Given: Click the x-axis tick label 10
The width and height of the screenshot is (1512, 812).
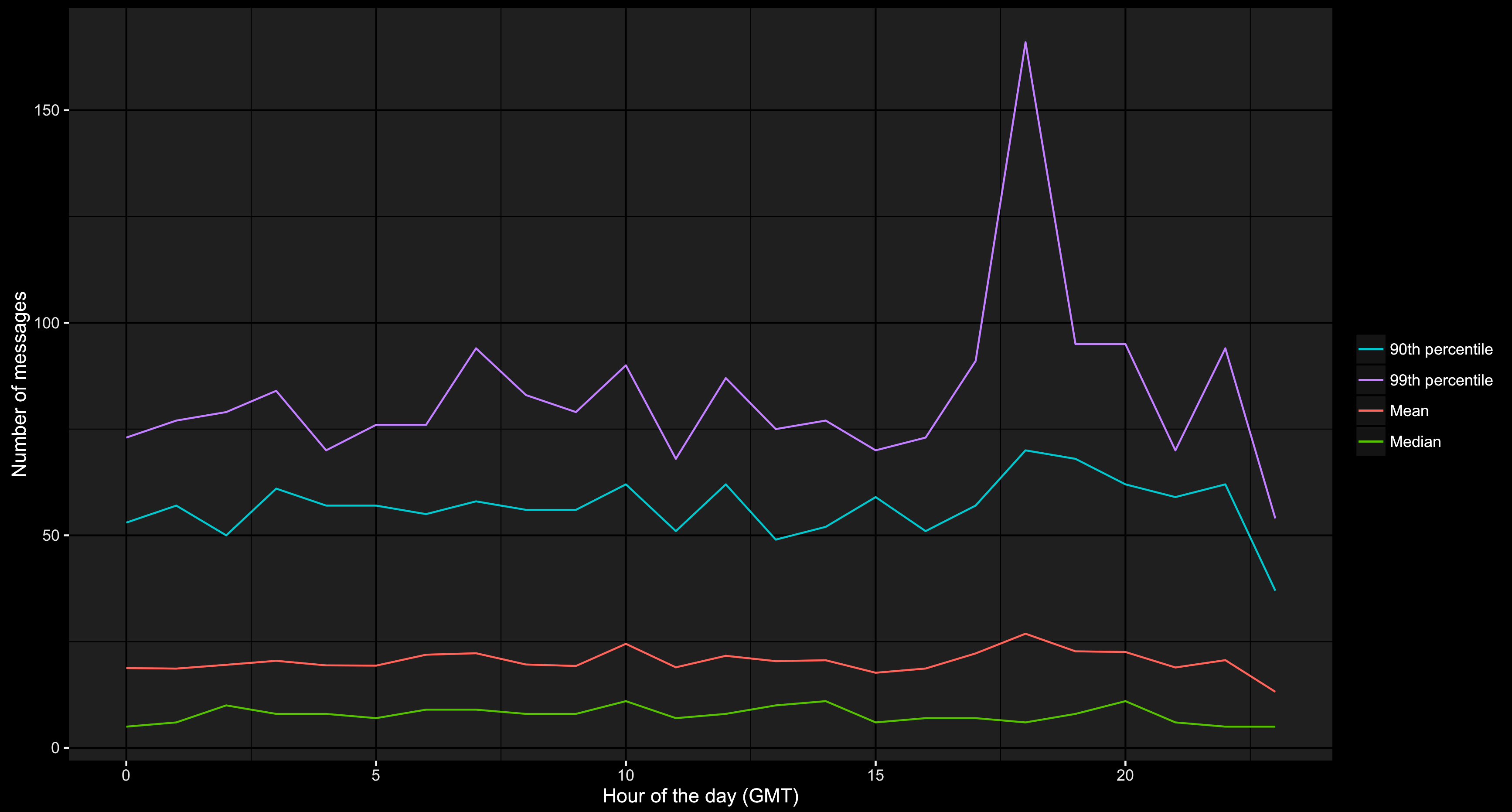Looking at the screenshot, I should click(626, 775).
